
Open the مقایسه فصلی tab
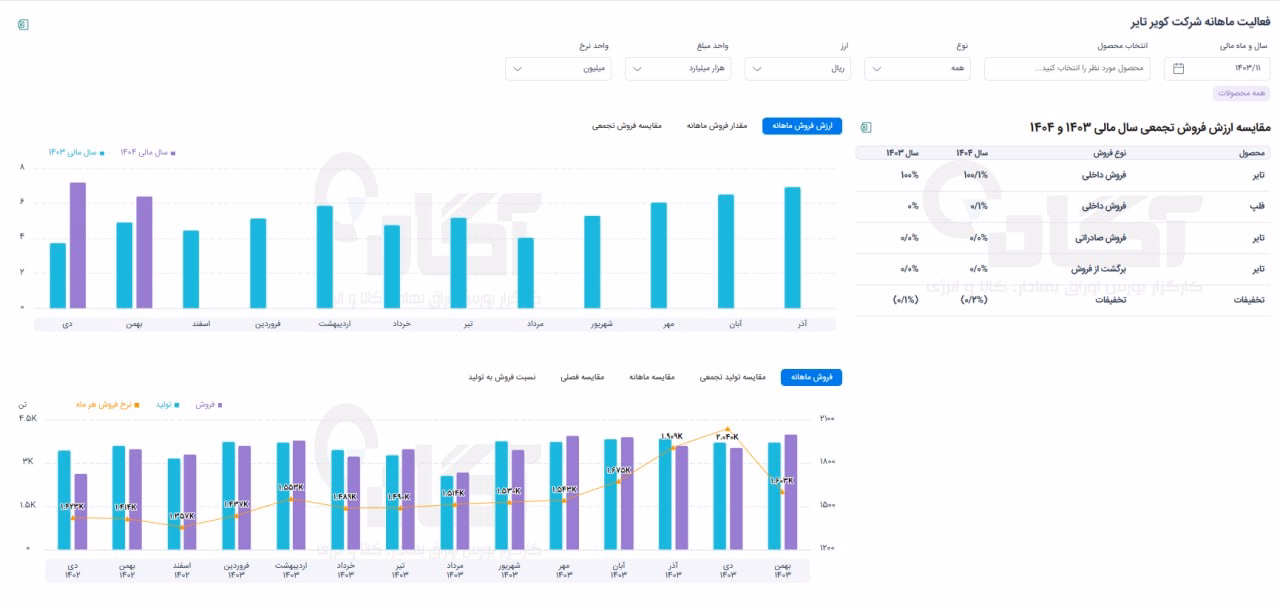coord(584,377)
